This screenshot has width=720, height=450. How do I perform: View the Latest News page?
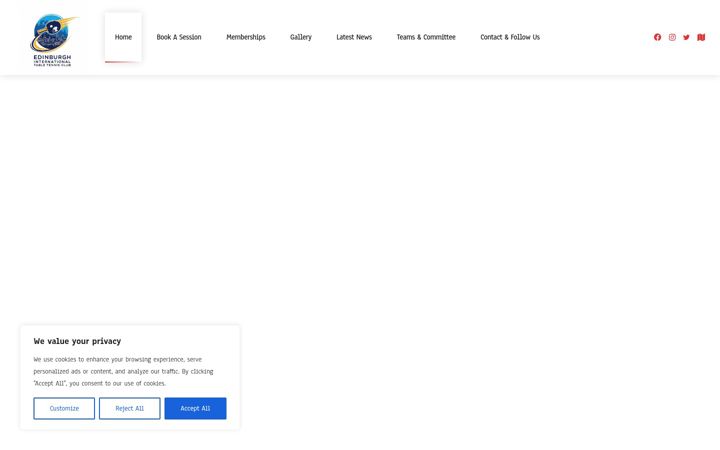tap(354, 37)
